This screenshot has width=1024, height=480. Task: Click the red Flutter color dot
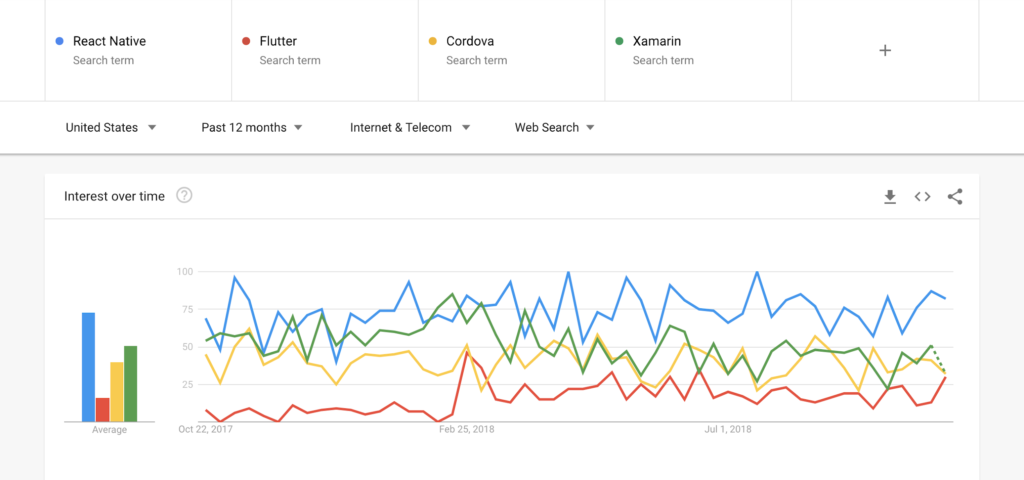pos(246,42)
